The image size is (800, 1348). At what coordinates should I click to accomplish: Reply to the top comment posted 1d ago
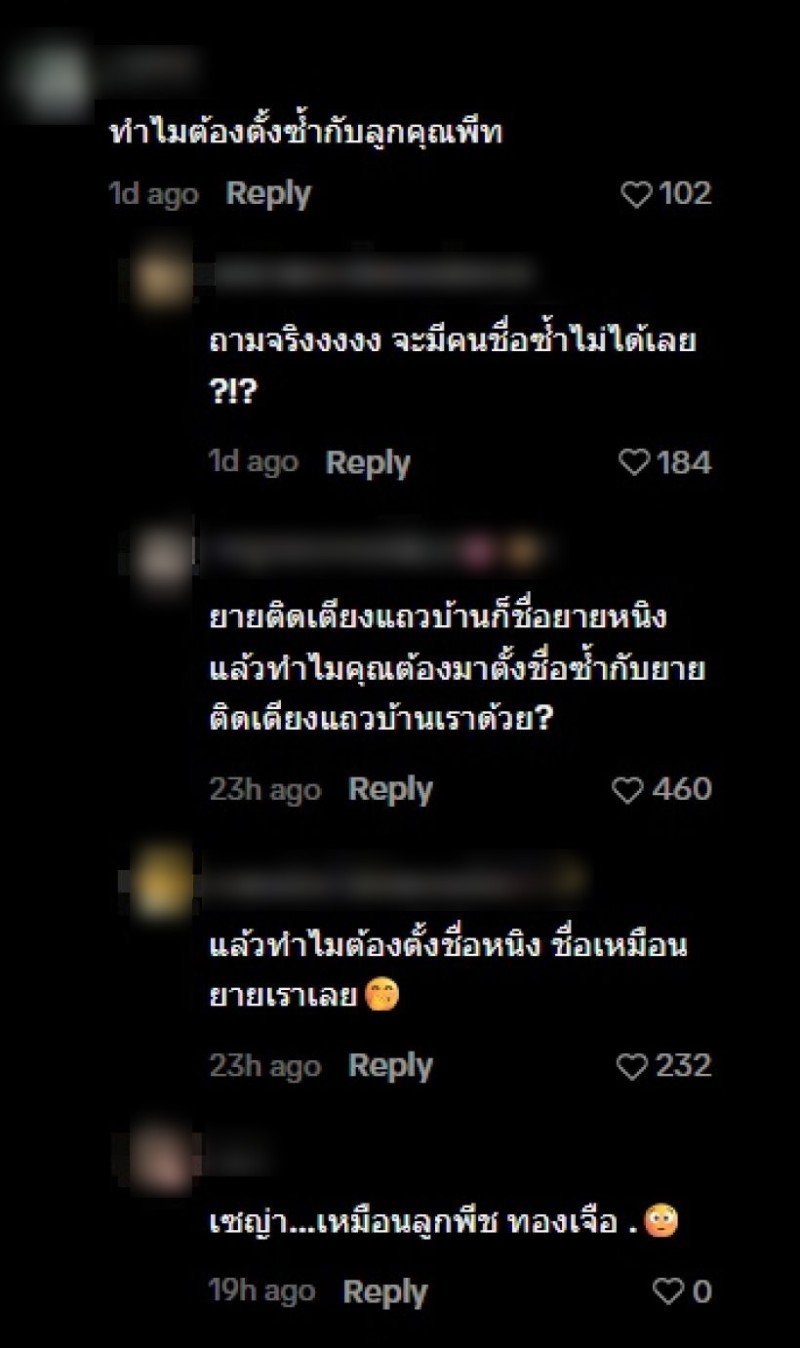point(268,194)
